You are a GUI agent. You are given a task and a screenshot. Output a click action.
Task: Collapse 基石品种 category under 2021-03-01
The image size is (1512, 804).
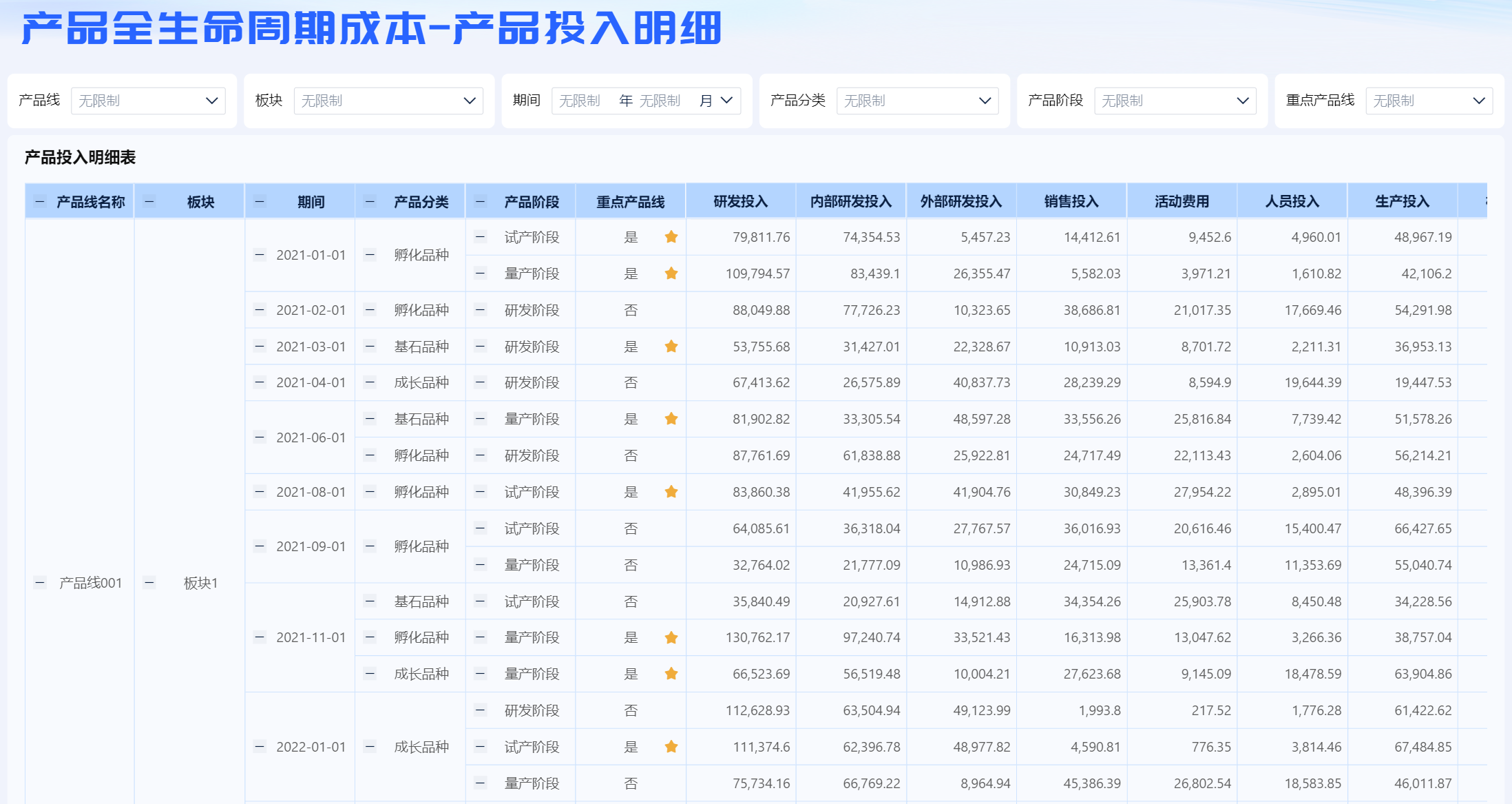370,347
